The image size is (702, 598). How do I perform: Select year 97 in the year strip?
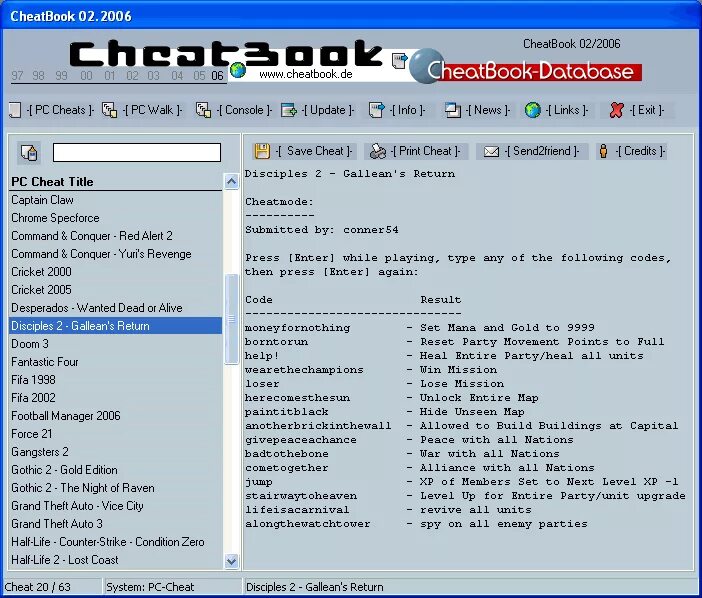pyautogui.click(x=17, y=75)
